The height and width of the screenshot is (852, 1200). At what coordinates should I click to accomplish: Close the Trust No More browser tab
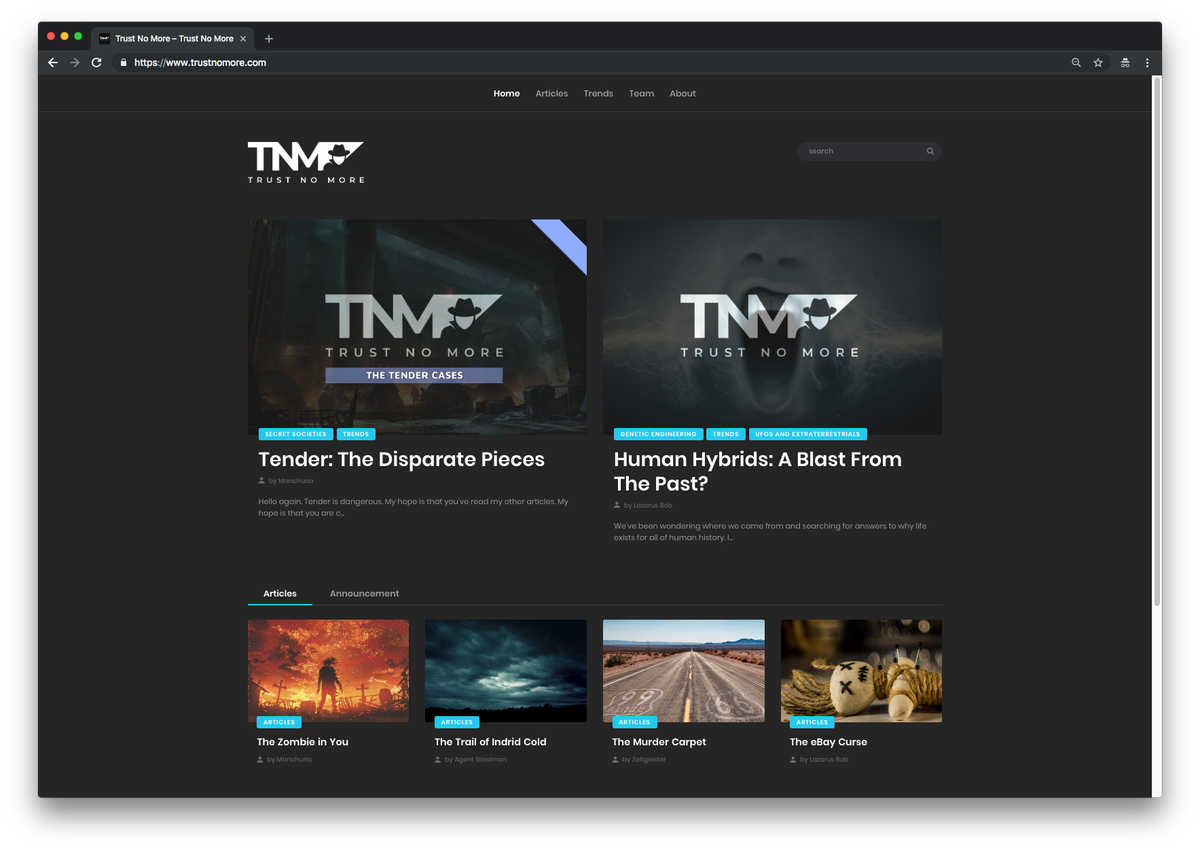(243, 38)
